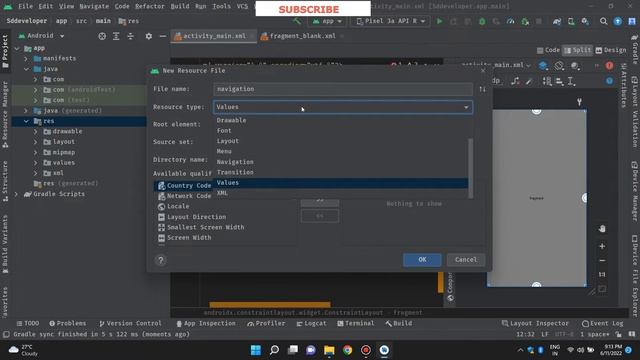Hide the Project panel with the minus icon
This screenshot has width=640, height=360.
tap(162, 36)
